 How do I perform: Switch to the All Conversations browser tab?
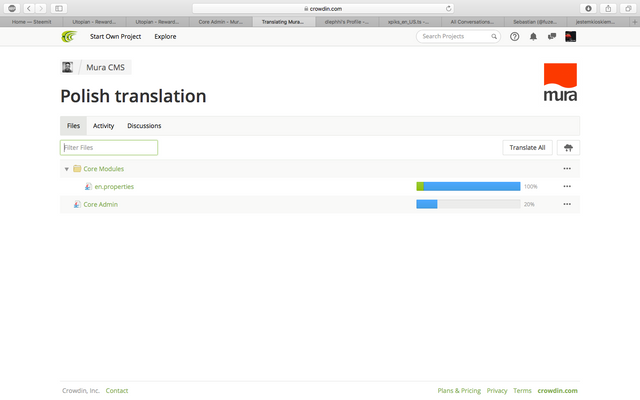pos(472,22)
